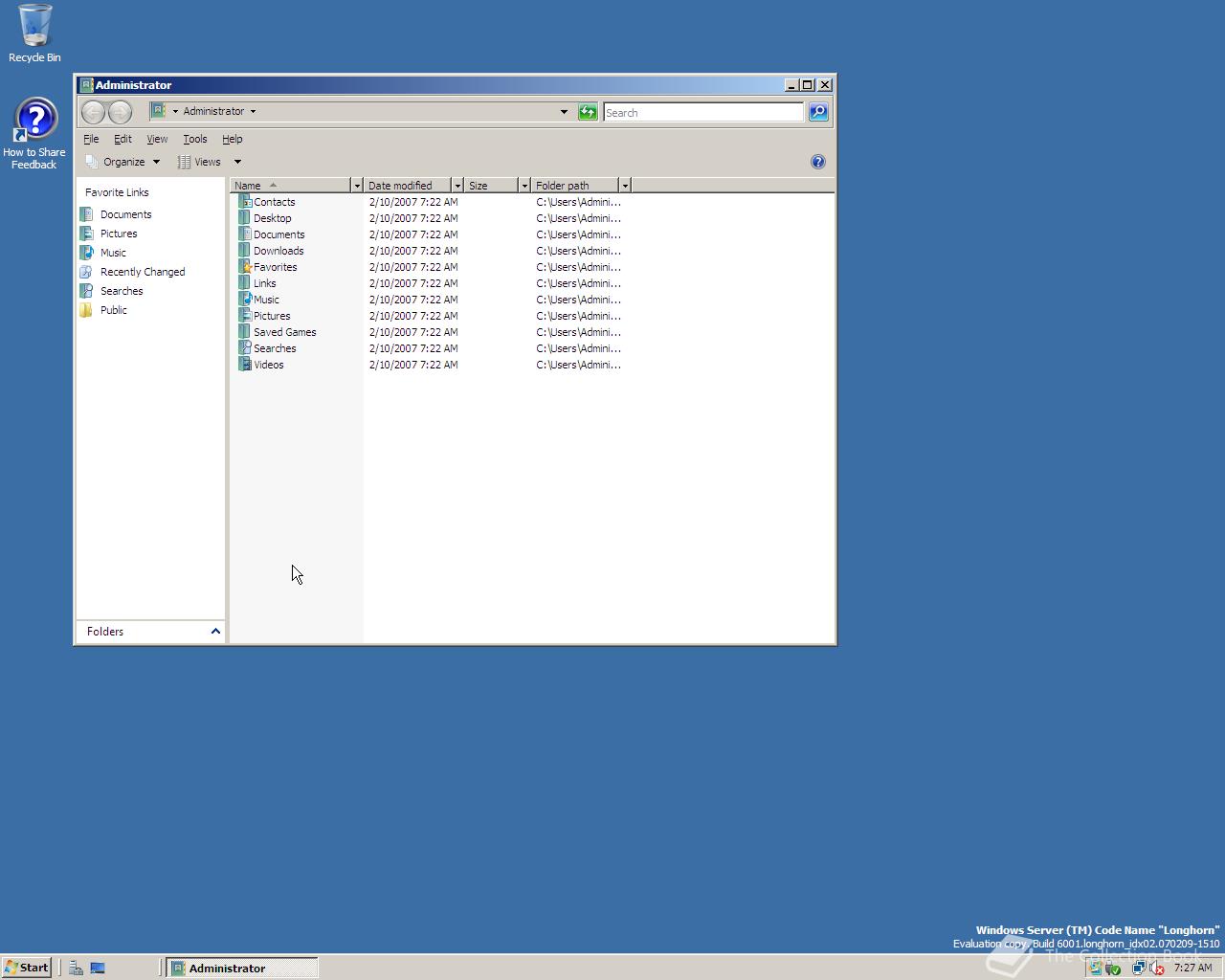Expand the Folders pane chevron
Image resolution: width=1225 pixels, height=980 pixels.
pos(215,631)
